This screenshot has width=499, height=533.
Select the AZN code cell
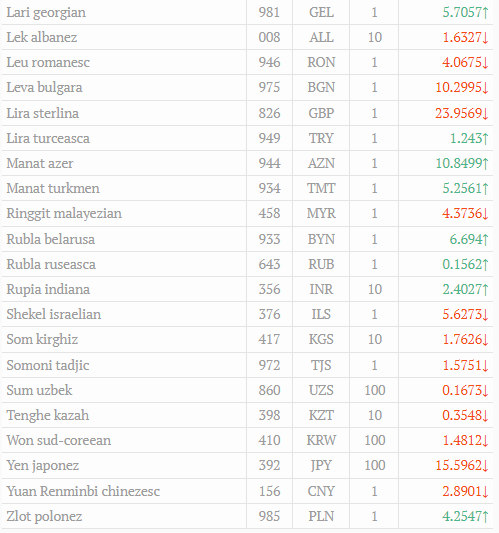pos(321,164)
